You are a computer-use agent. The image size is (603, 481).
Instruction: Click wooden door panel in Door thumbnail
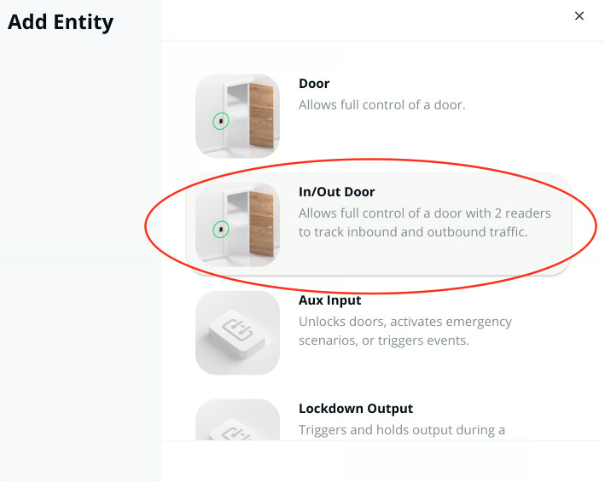[x=260, y=115]
